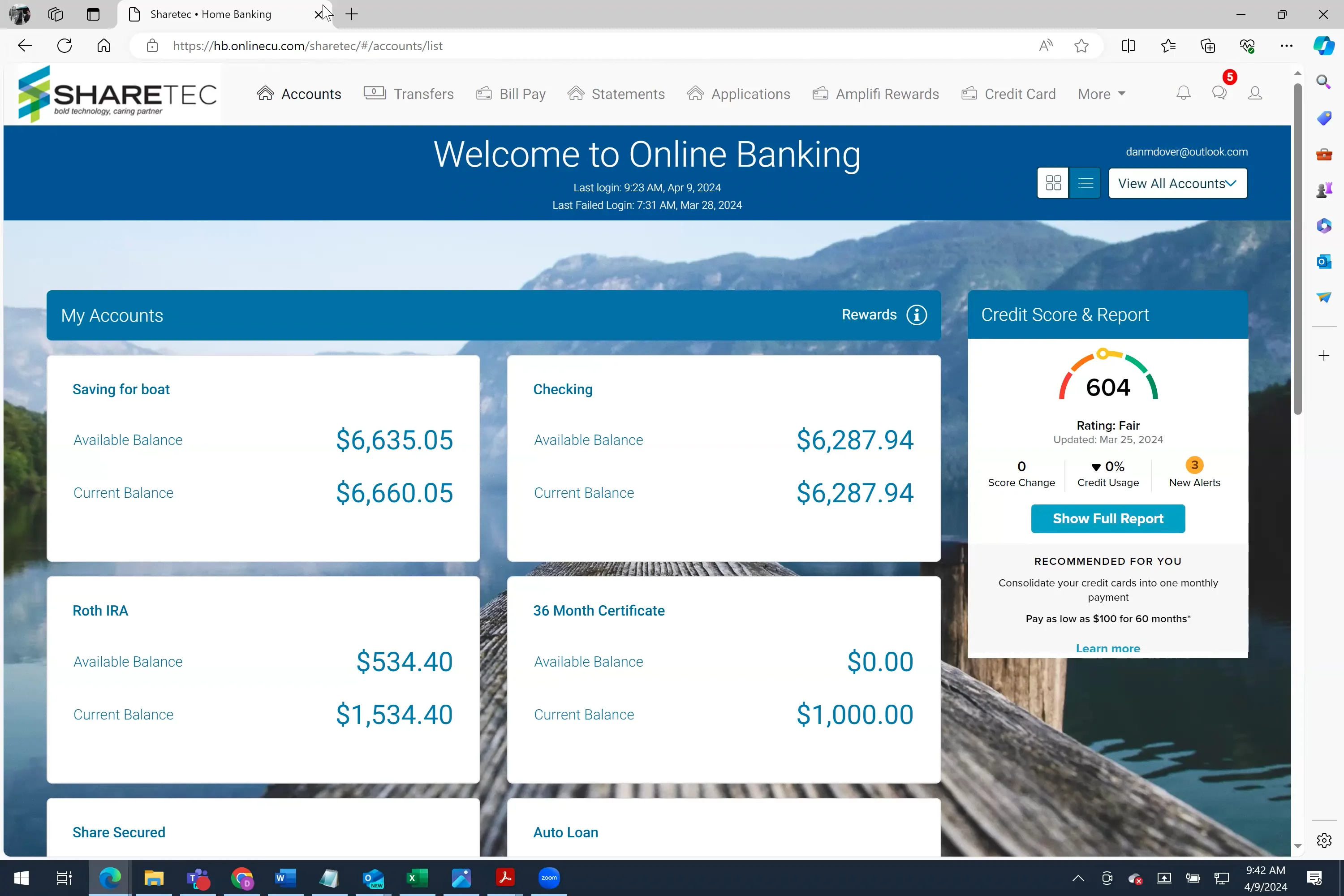Open the notifications bell icon
The width and height of the screenshot is (1344, 896).
click(1184, 93)
